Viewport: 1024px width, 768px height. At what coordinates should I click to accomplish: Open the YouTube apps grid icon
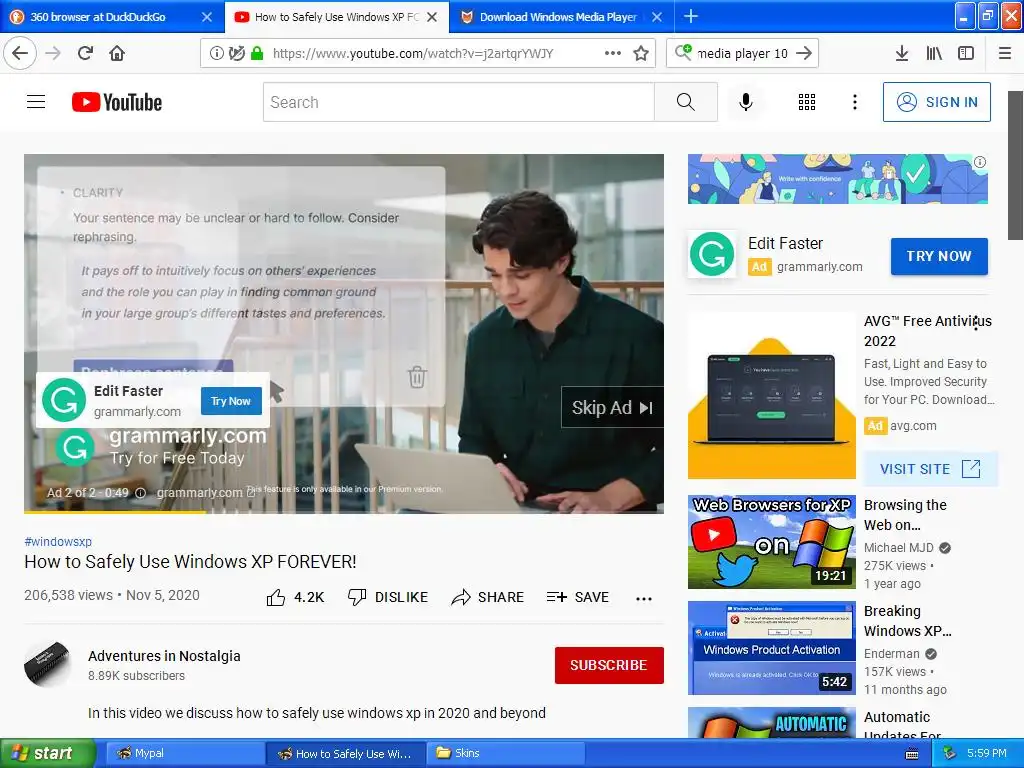click(807, 102)
